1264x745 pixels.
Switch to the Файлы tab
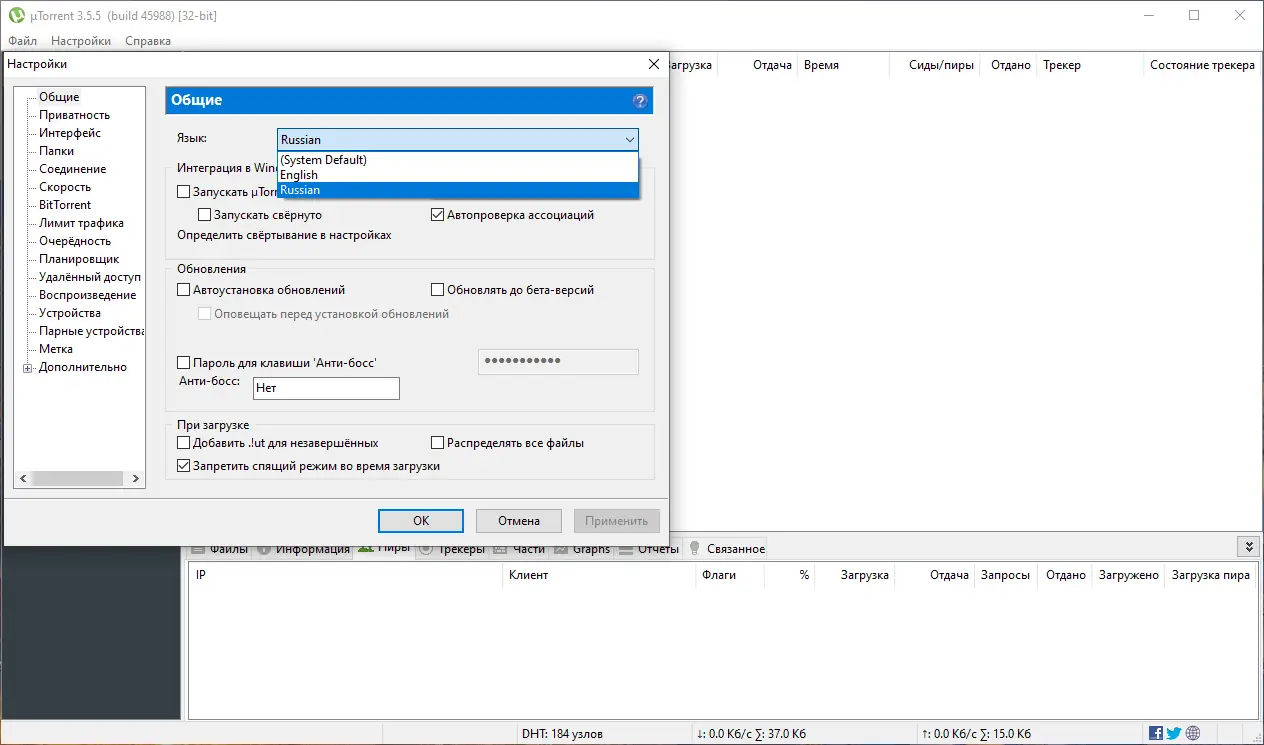coord(219,549)
